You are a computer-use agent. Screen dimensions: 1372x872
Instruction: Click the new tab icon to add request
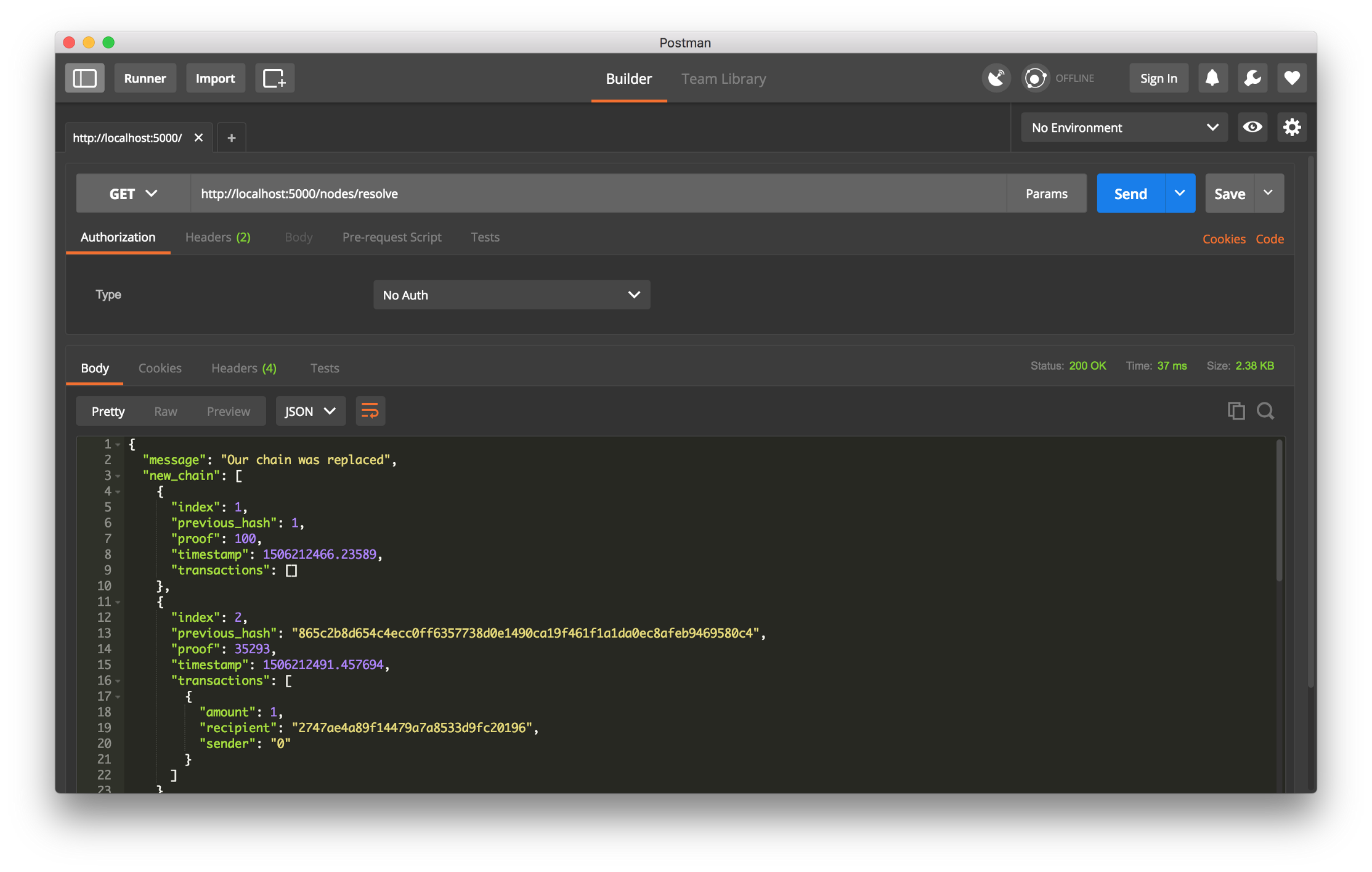[231, 138]
